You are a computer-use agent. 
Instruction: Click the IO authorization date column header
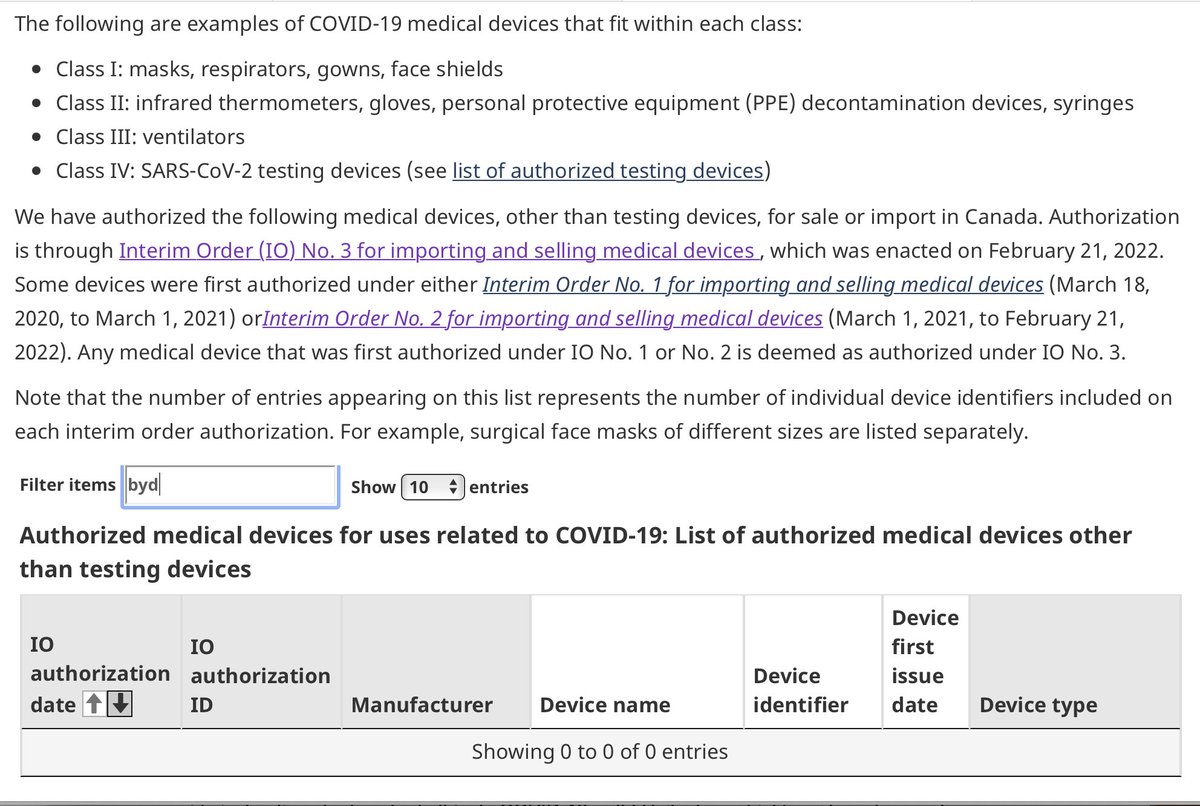(100, 662)
